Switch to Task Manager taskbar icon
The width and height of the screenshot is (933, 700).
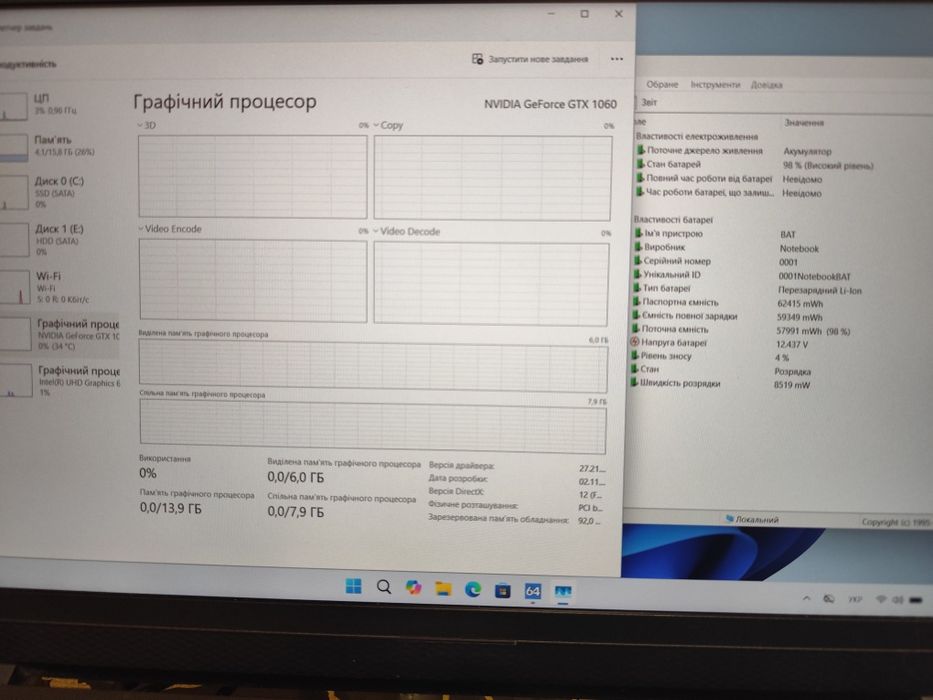coord(563,592)
